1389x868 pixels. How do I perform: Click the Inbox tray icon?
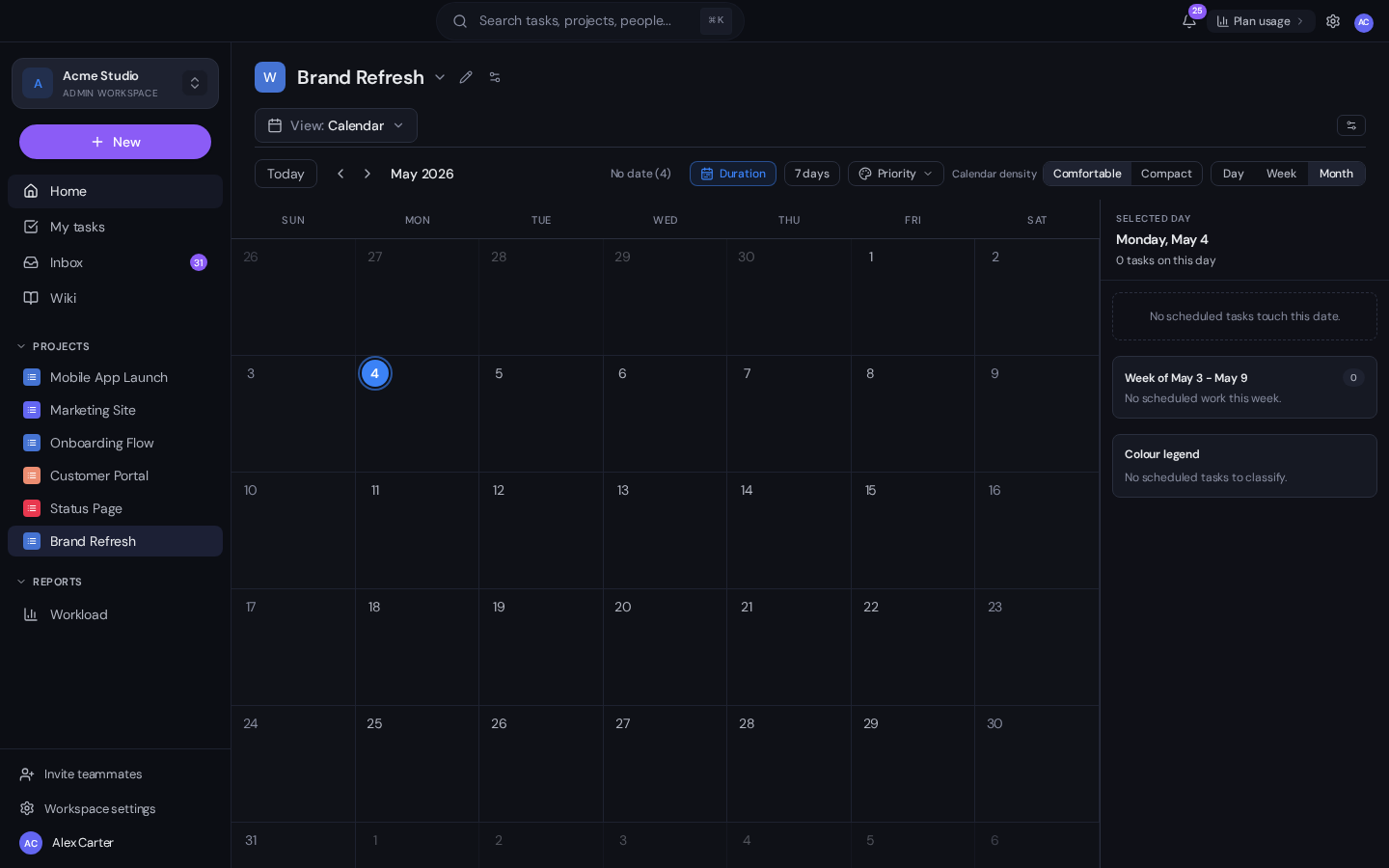[x=31, y=262]
